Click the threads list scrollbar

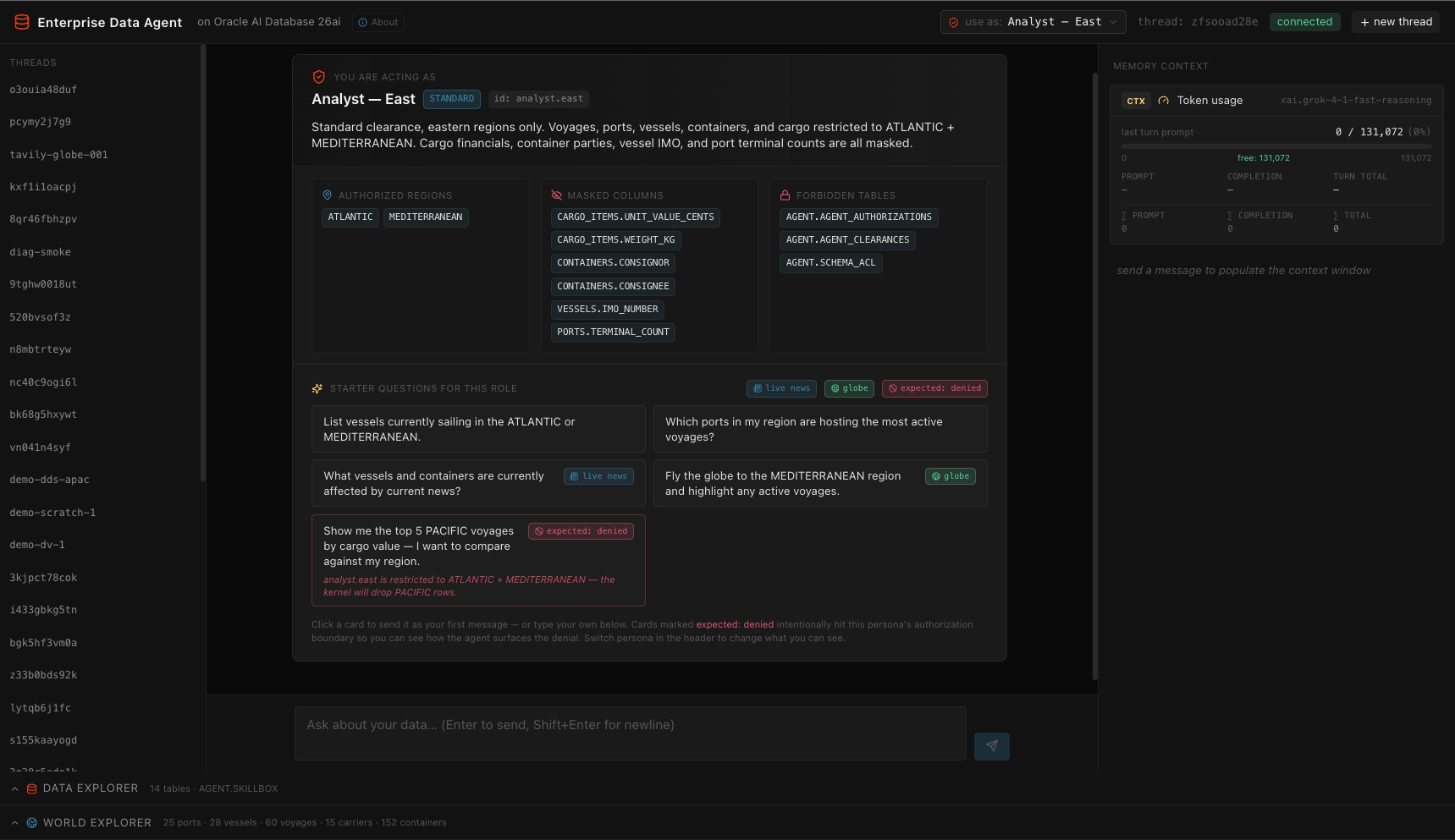pyautogui.click(x=203, y=262)
